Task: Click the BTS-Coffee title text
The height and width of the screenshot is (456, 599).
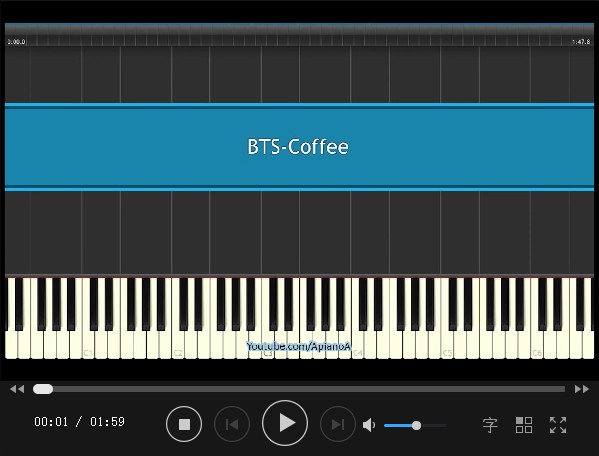Action: tap(298, 147)
